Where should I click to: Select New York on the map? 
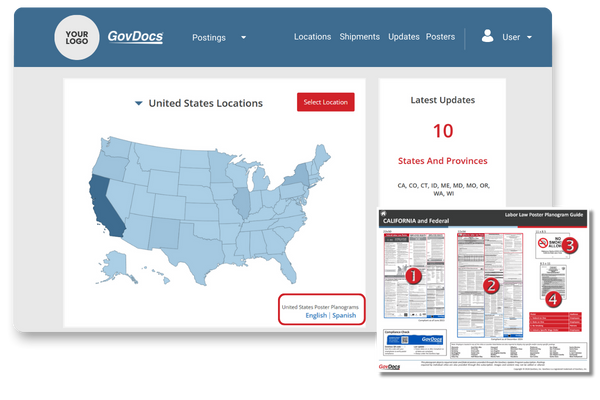coord(299,175)
